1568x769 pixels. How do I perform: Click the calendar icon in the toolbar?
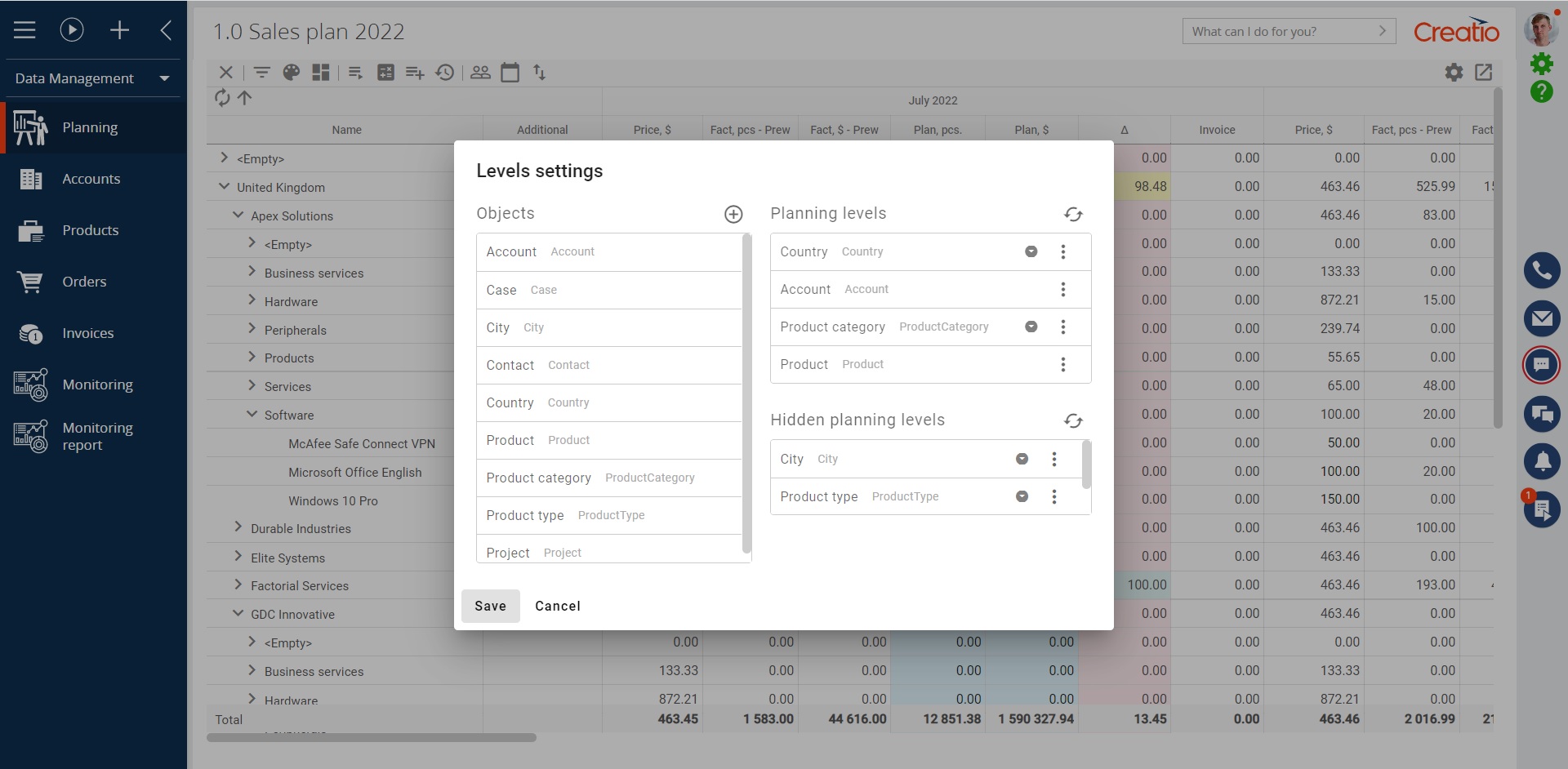pos(510,73)
